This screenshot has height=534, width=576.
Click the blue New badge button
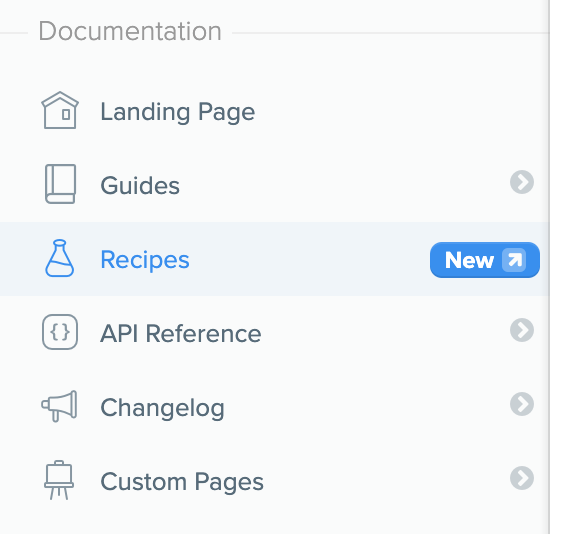(485, 260)
